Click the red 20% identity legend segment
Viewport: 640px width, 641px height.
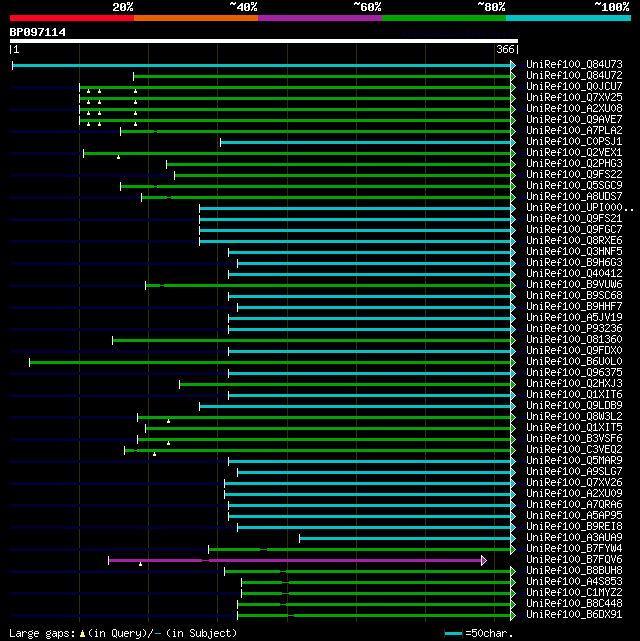coord(72,18)
